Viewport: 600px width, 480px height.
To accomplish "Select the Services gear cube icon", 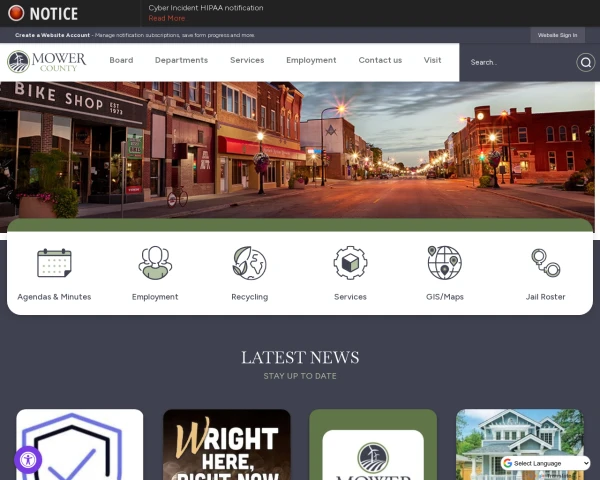I will point(350,263).
